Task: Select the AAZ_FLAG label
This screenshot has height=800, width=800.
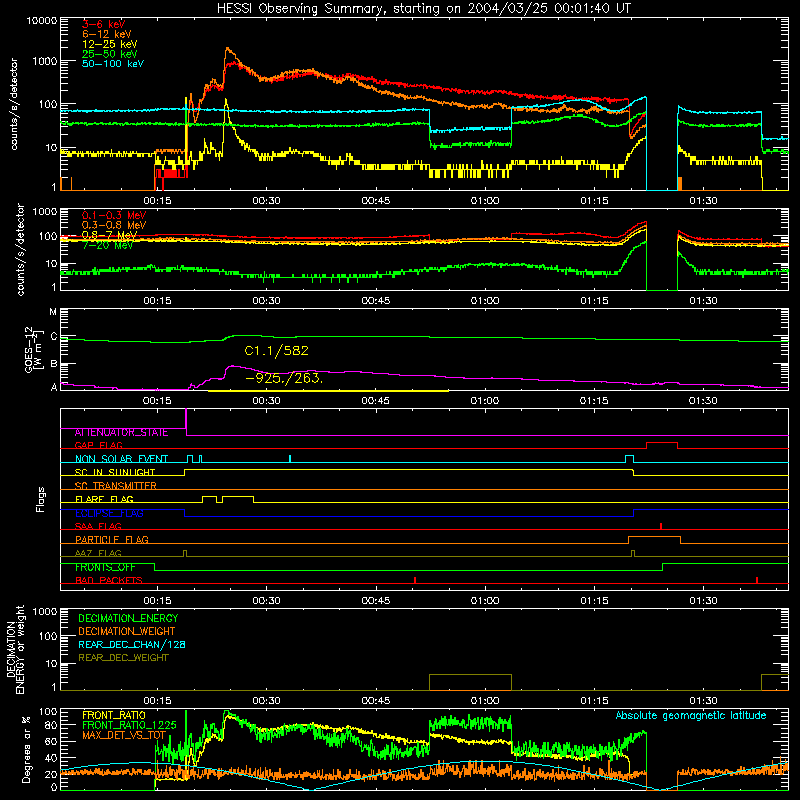Action: point(98,553)
